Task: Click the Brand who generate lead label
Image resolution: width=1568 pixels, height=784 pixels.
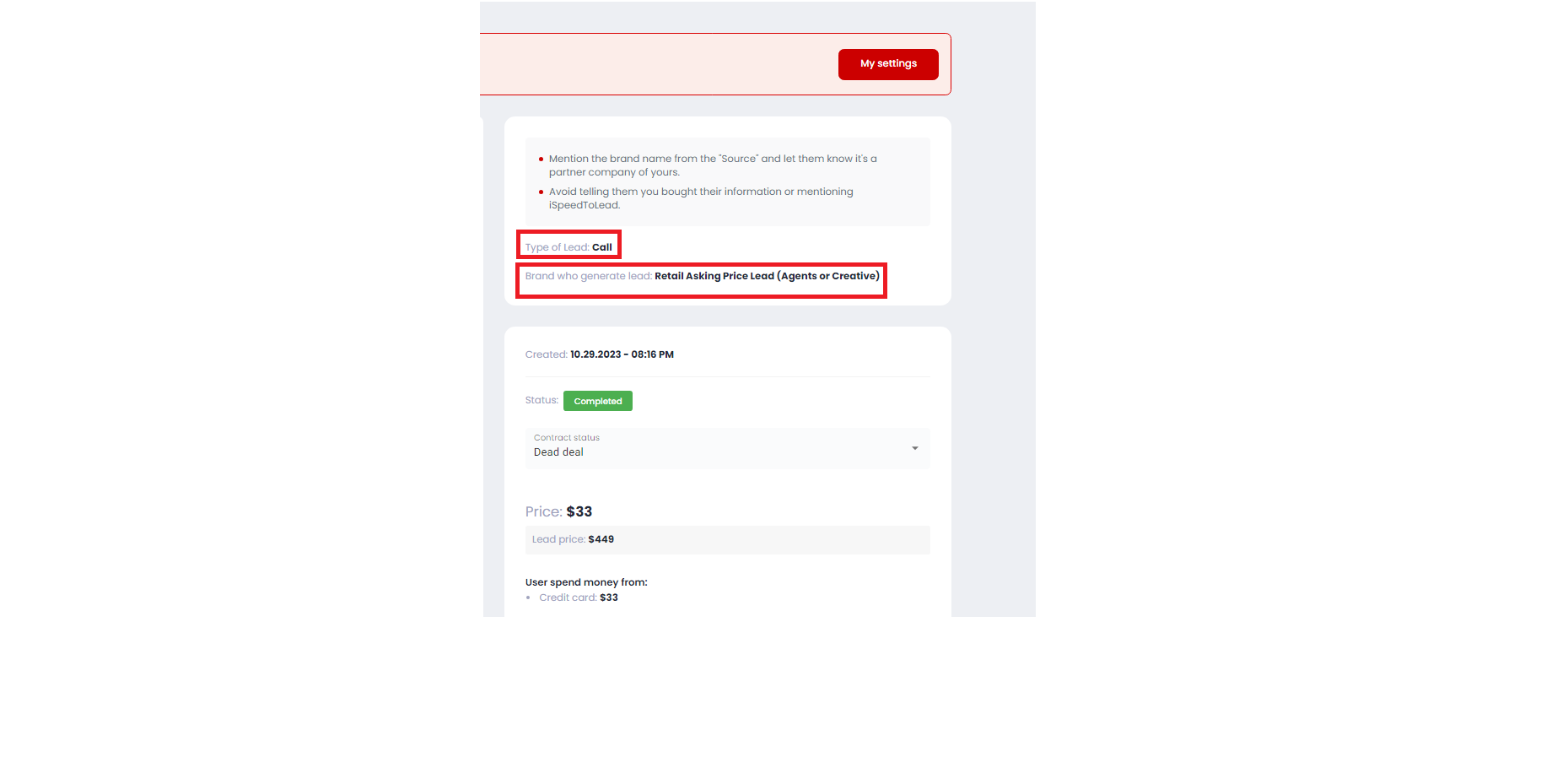Action: click(589, 276)
